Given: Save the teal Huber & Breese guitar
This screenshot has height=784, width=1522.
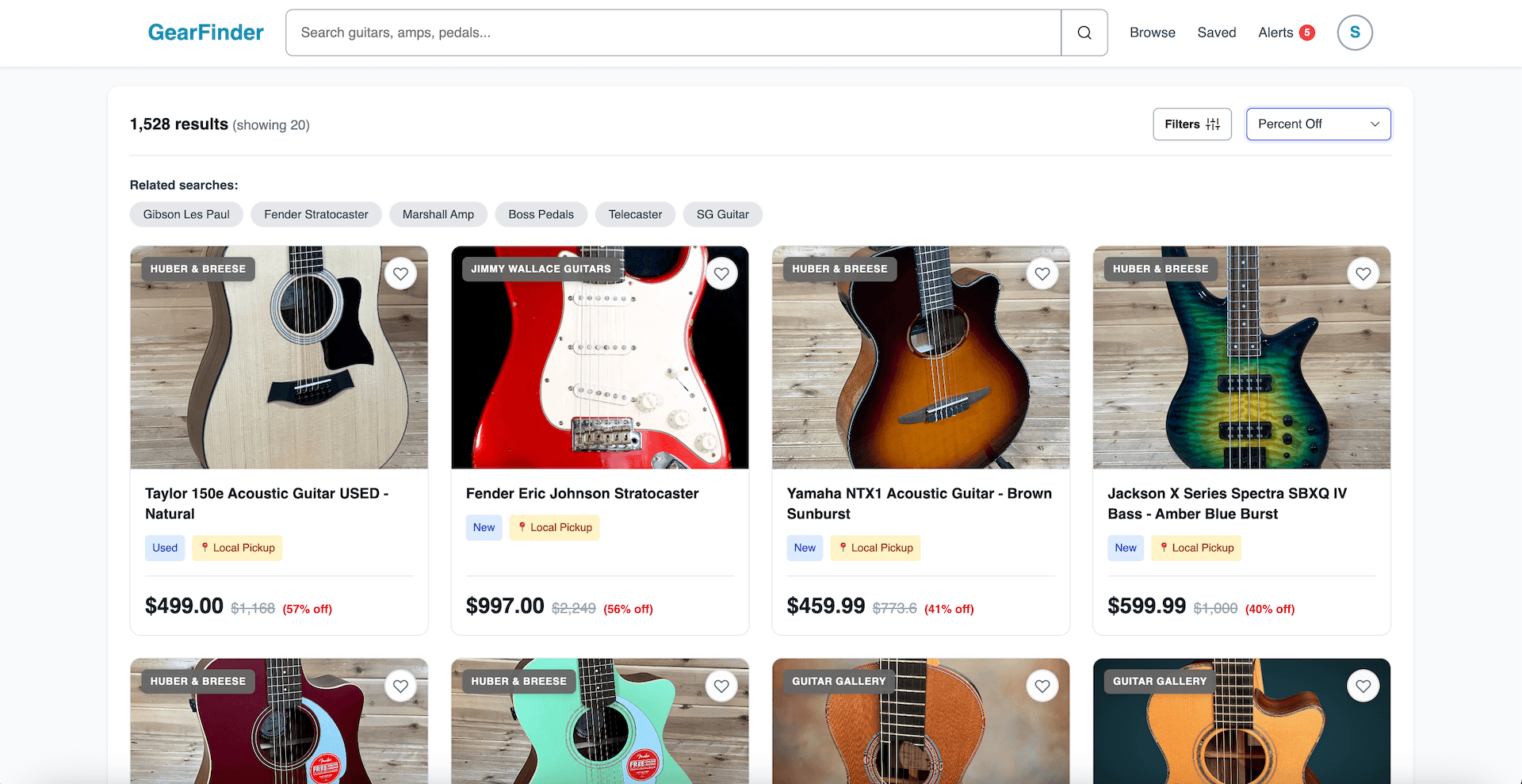Looking at the screenshot, I should tap(721, 686).
